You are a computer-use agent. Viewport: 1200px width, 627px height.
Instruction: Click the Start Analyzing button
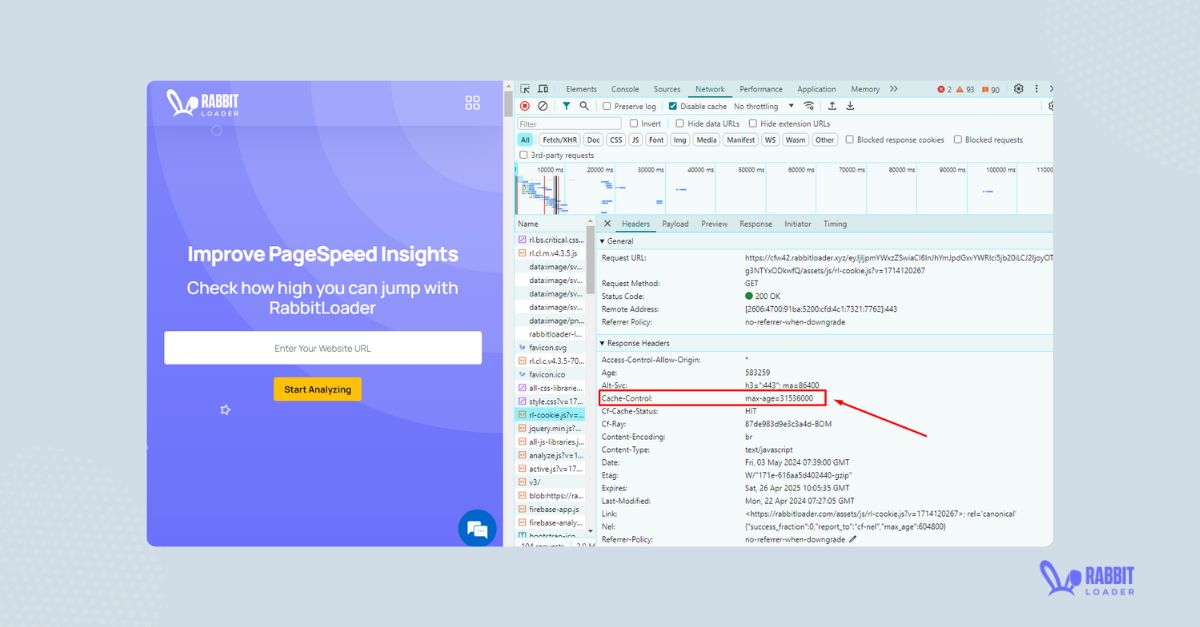click(317, 389)
